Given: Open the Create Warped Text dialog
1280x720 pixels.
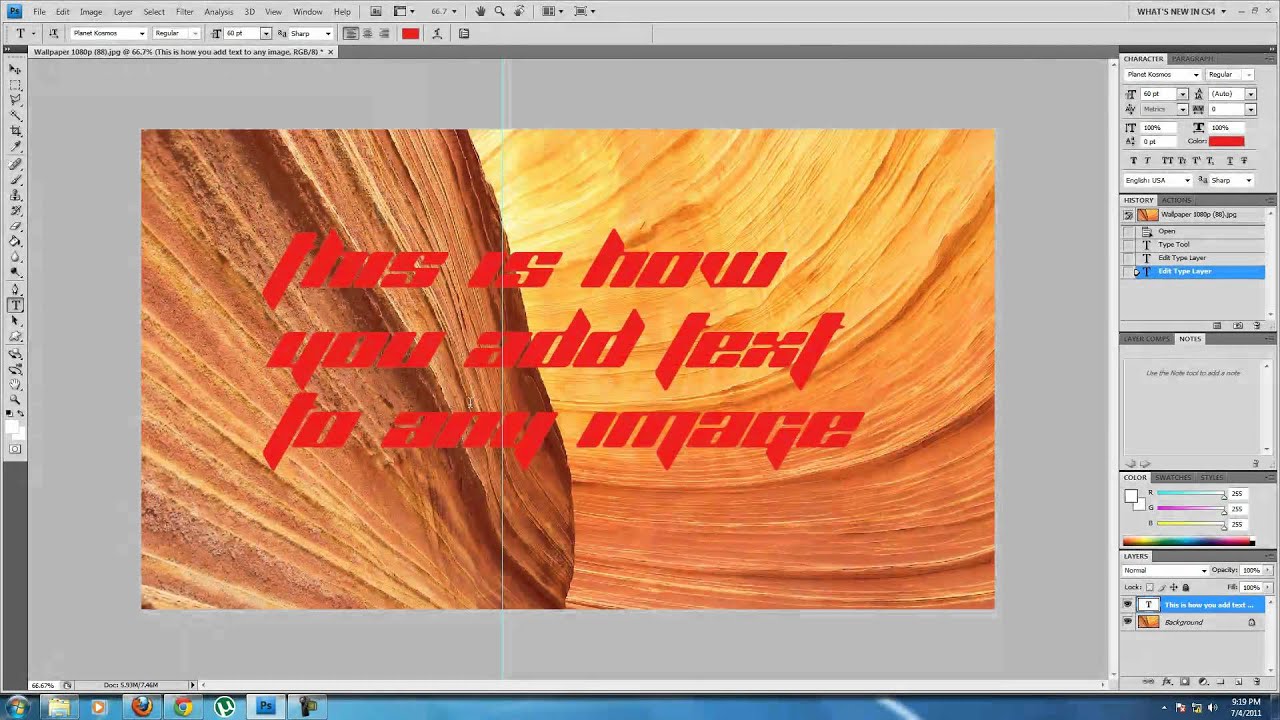Looking at the screenshot, I should point(437,33).
